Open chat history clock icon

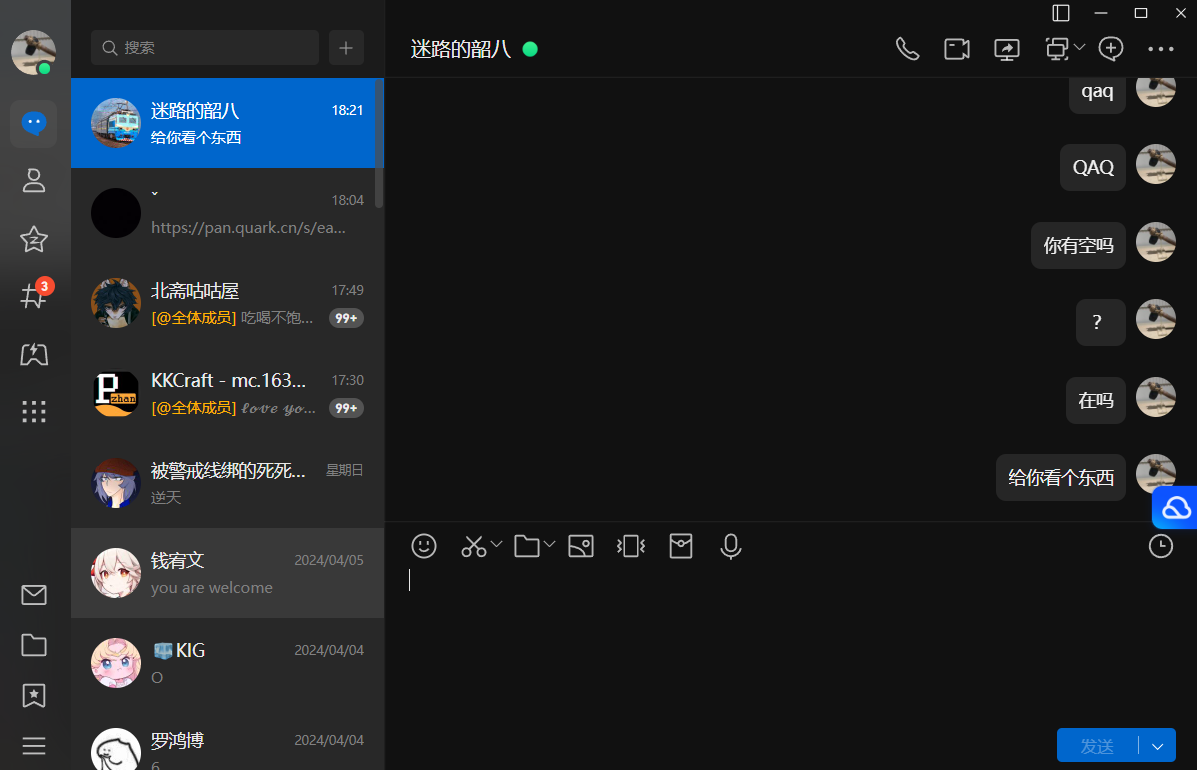(1161, 546)
